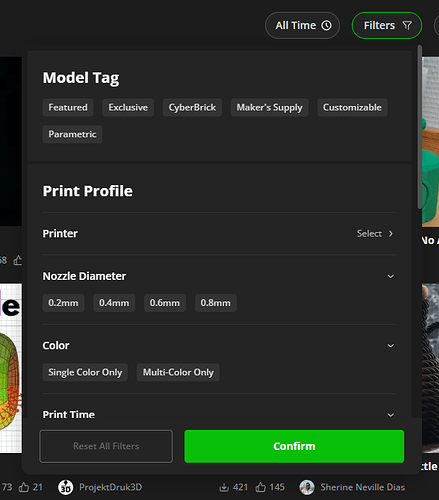Toggle the 0.4mm nozzle diameter chip

click(114, 303)
